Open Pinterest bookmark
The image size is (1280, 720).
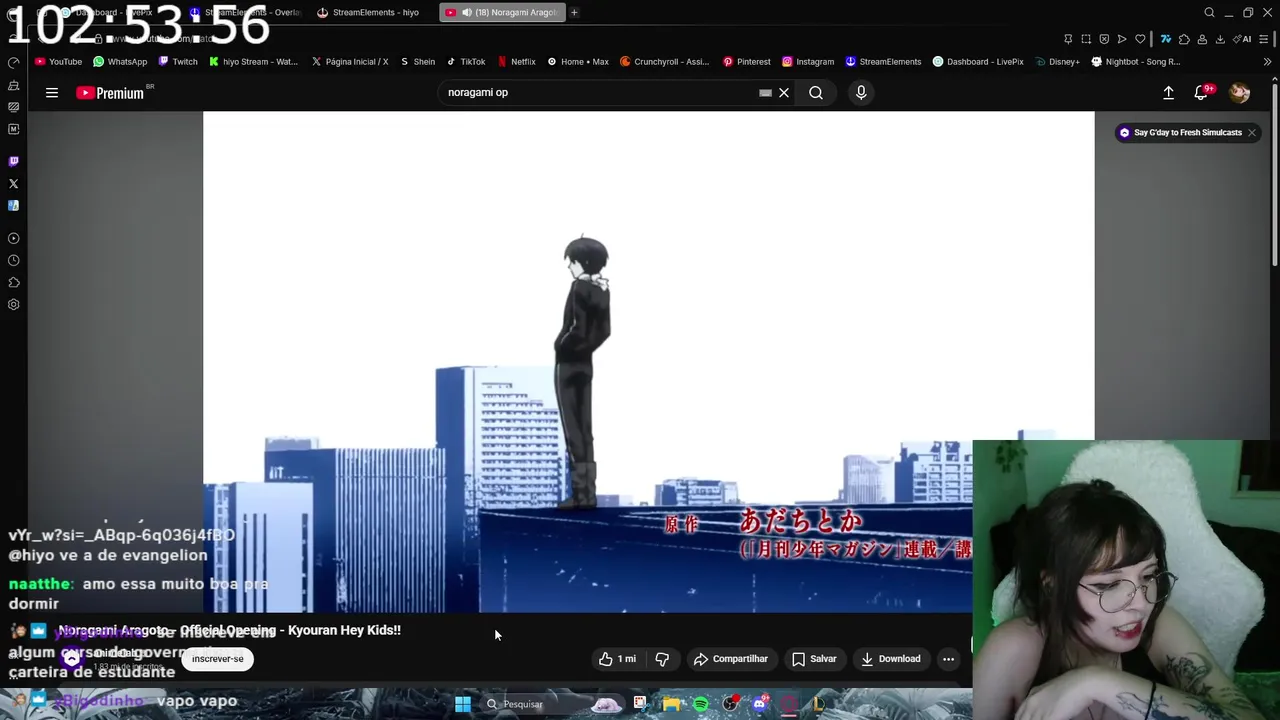746,62
